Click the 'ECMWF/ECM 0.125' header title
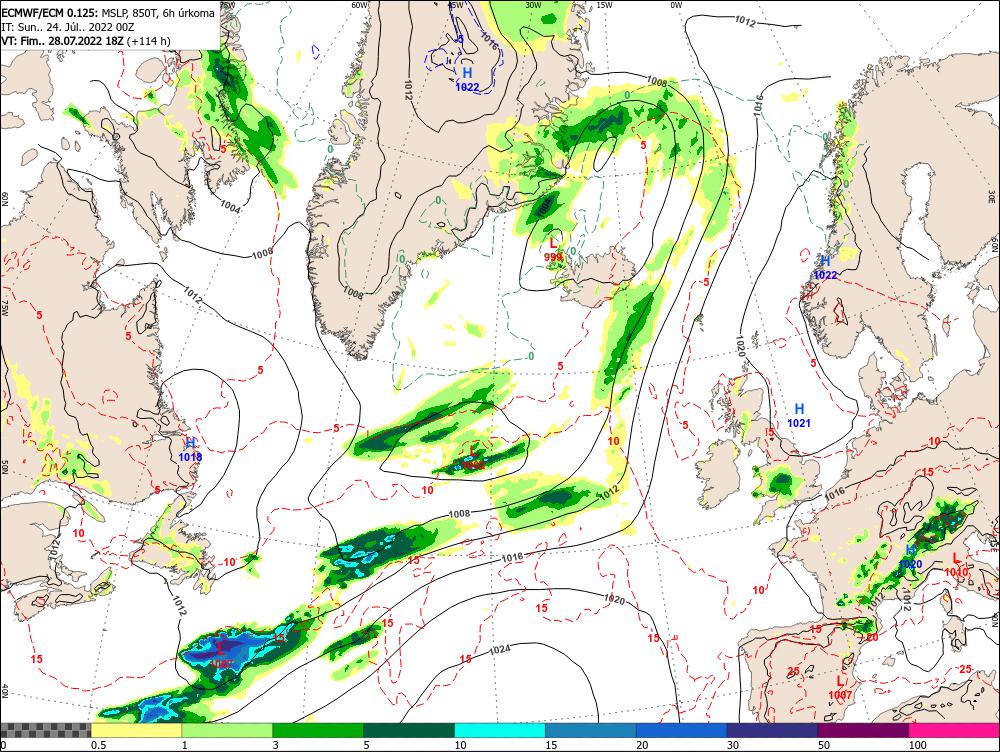The width and height of the screenshot is (1000, 752). (x=50, y=12)
